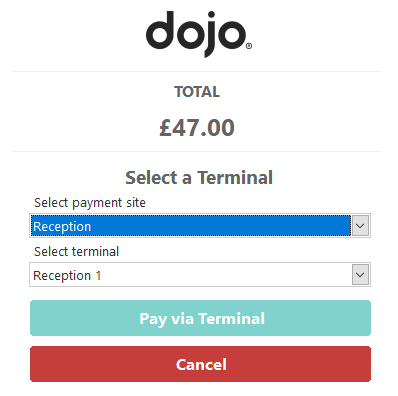Image resolution: width=398 pixels, height=396 pixels.
Task: Click the Select terminal label
Action: [x=76, y=252]
